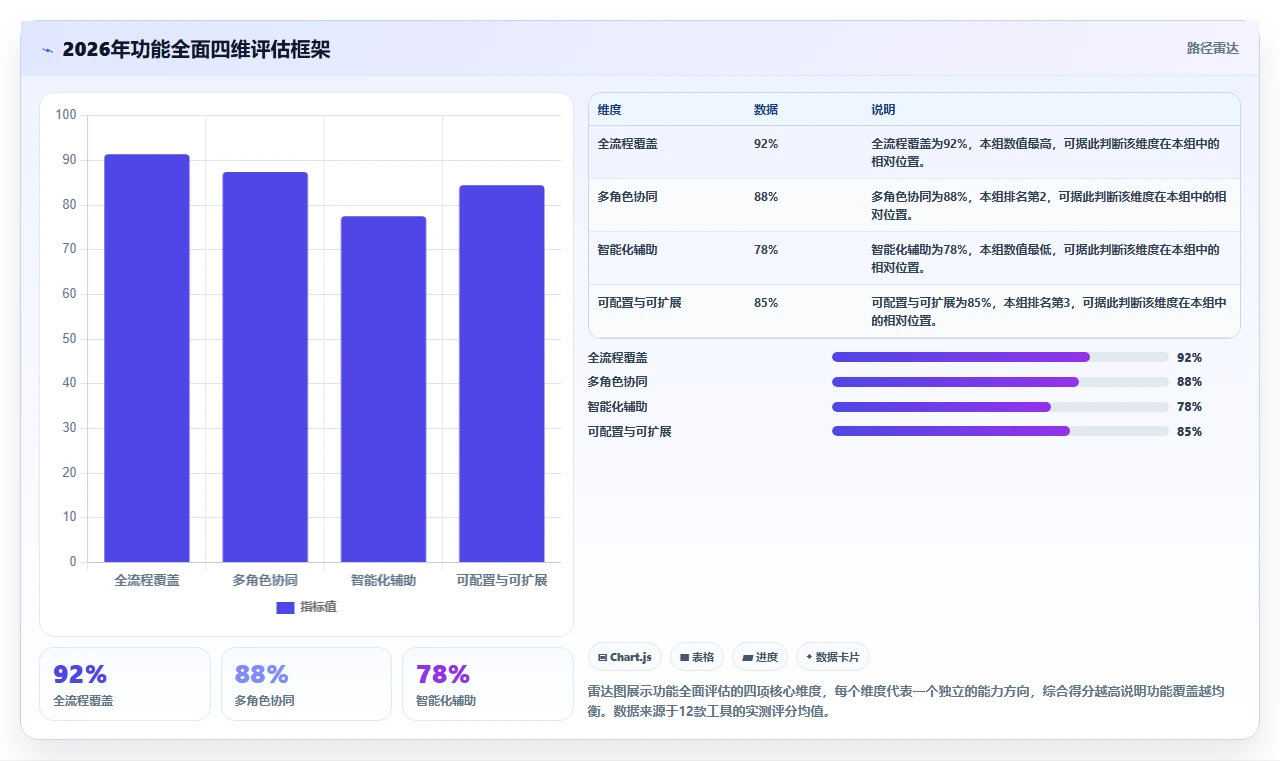1280x761 pixels.
Task: Select the 表格 tag chip
Action: pyautogui.click(x=697, y=657)
